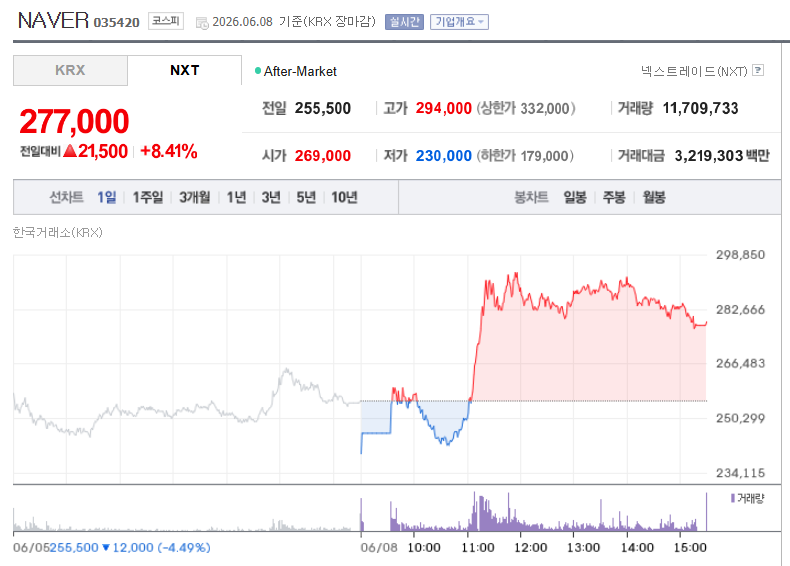The height and width of the screenshot is (566, 790).
Task: Select the 5년 line chart range
Action: pos(306,197)
